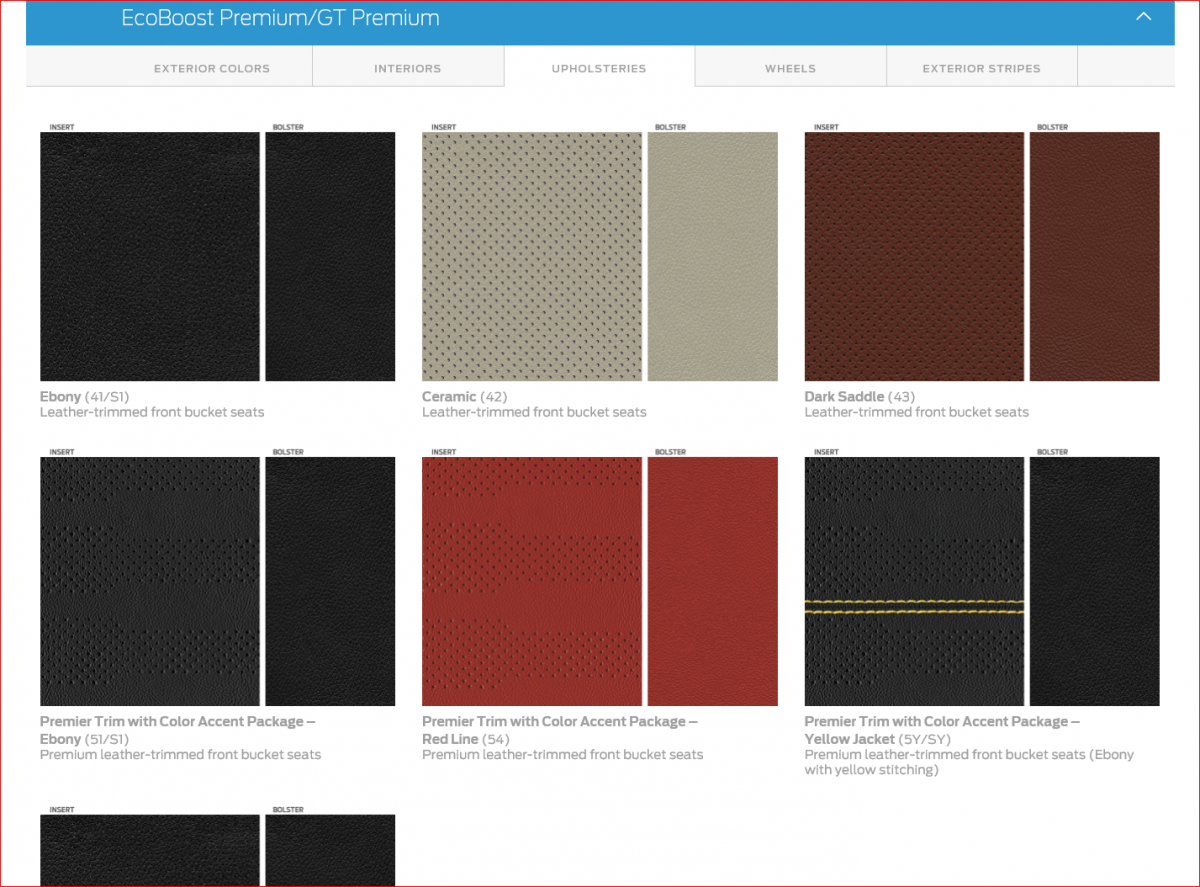Pick the Ebony (41/S1) bolster swatch
The image size is (1200, 887).
tap(330, 257)
